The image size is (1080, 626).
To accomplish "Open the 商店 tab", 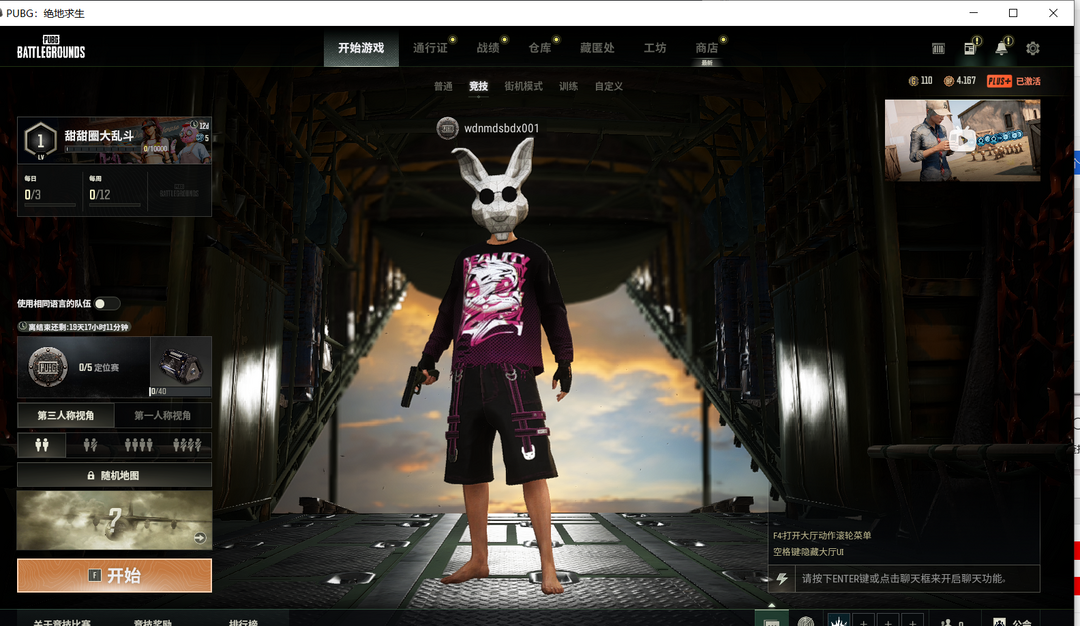I will tap(706, 48).
